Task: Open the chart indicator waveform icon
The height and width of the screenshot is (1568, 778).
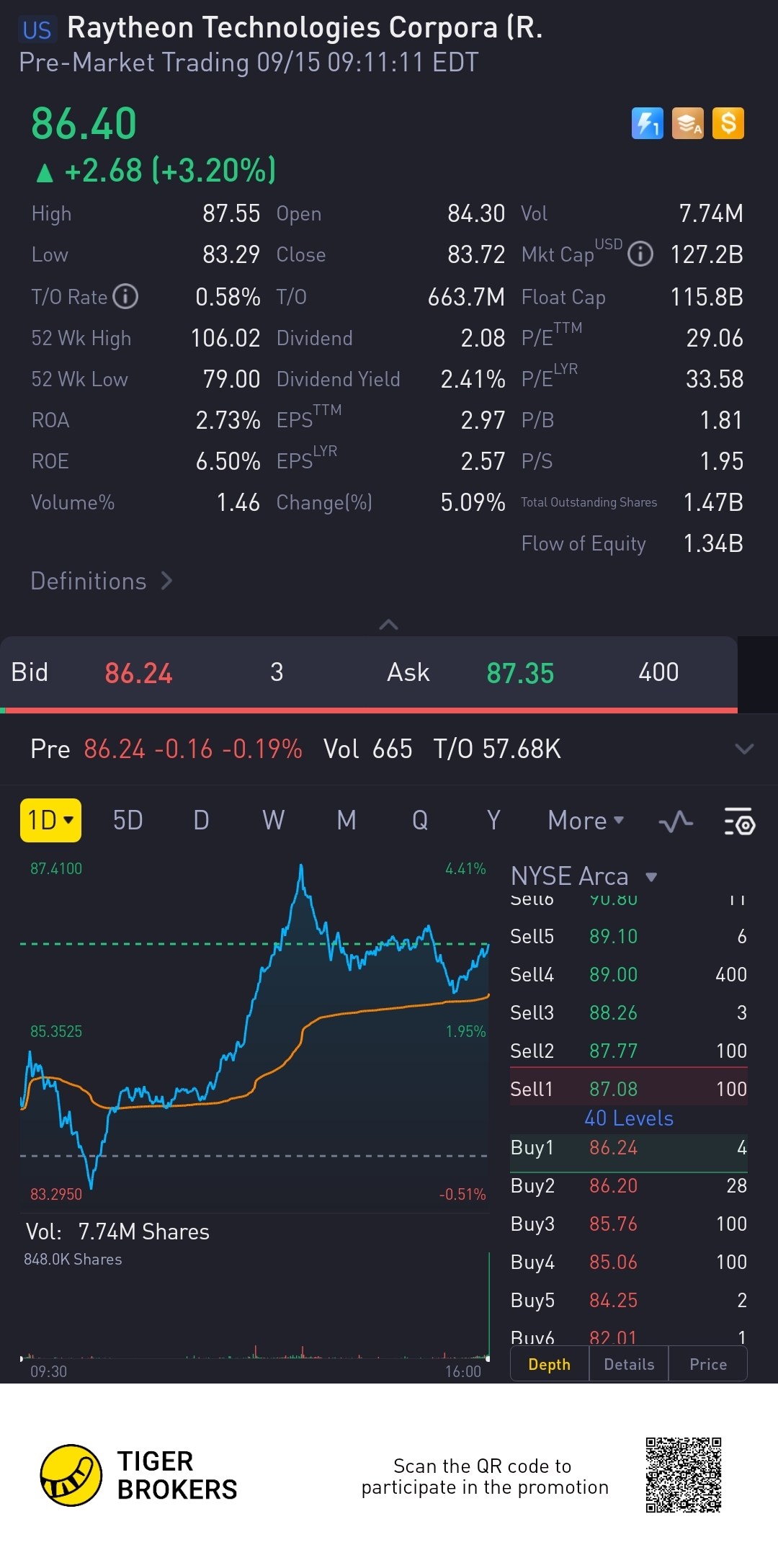Action: [x=676, y=821]
